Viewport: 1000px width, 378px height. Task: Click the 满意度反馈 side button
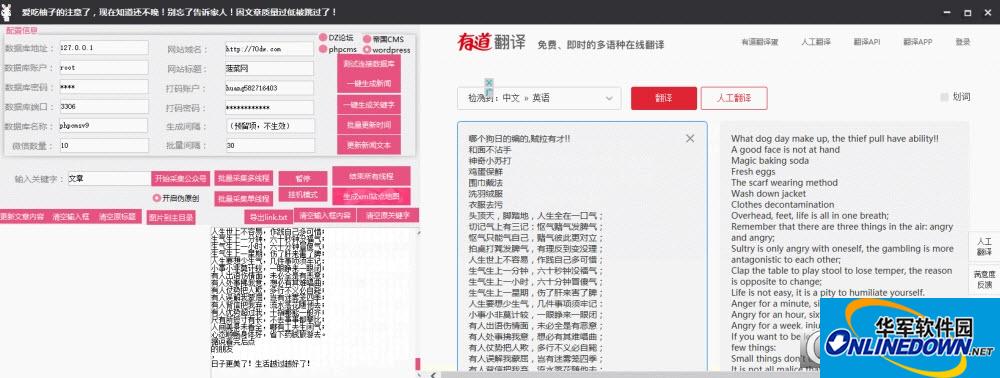984,279
